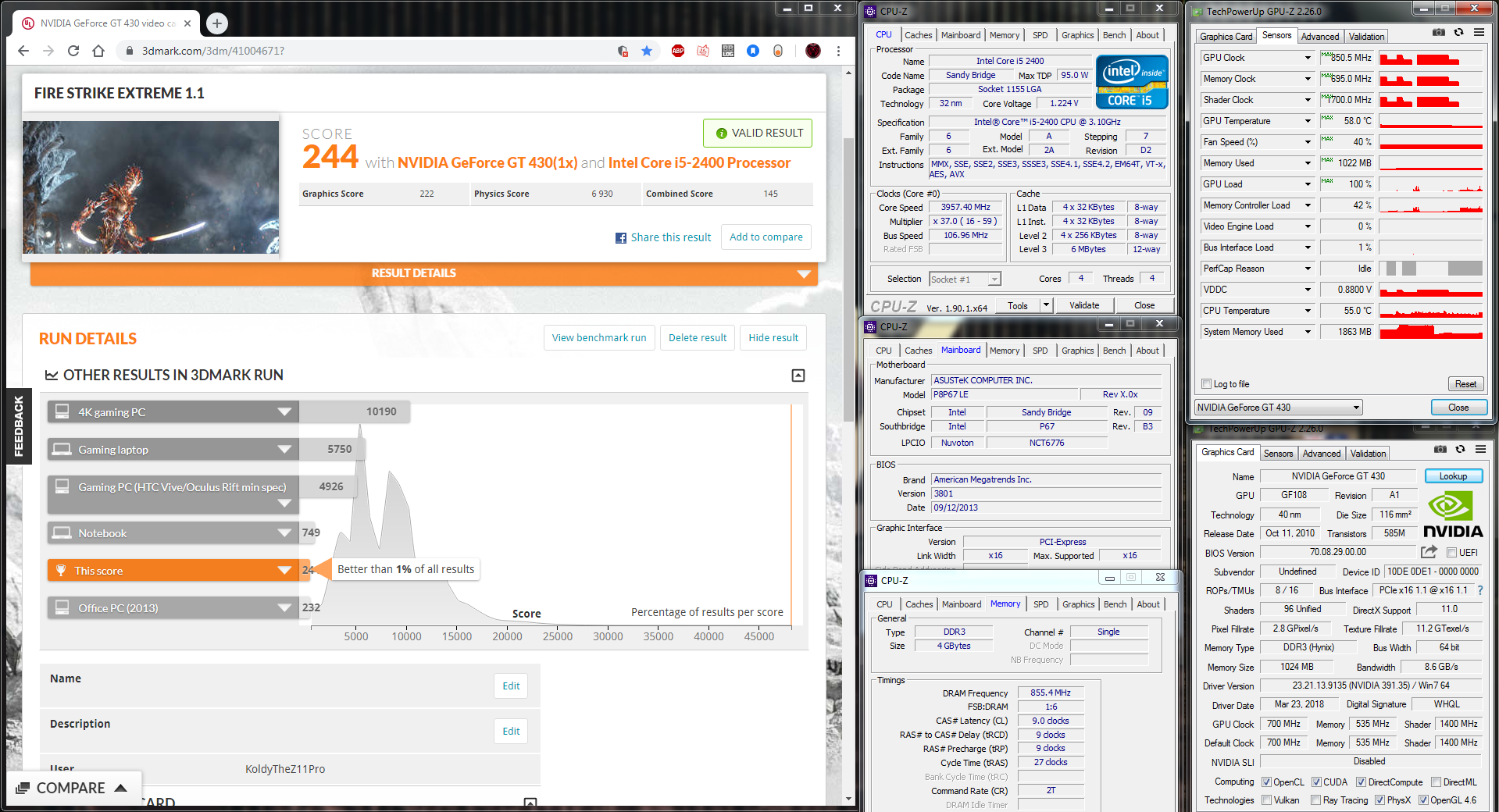Toggle the OpenCL checkbox

[1266, 782]
